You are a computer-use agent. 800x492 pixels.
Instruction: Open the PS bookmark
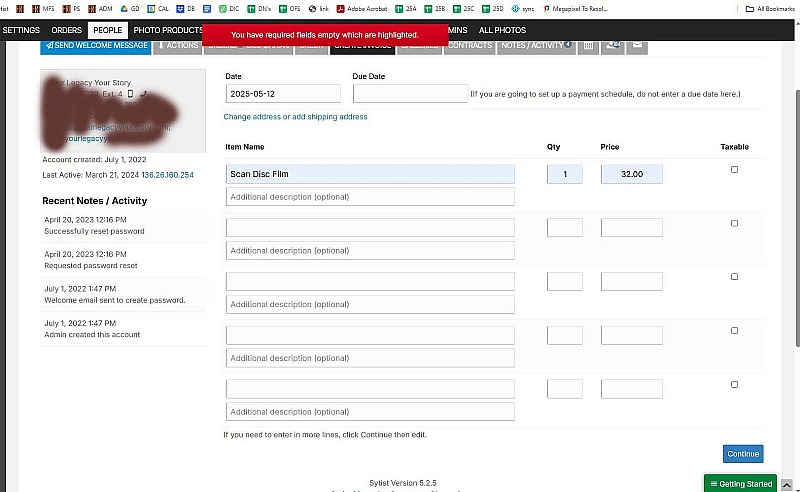[x=71, y=9]
